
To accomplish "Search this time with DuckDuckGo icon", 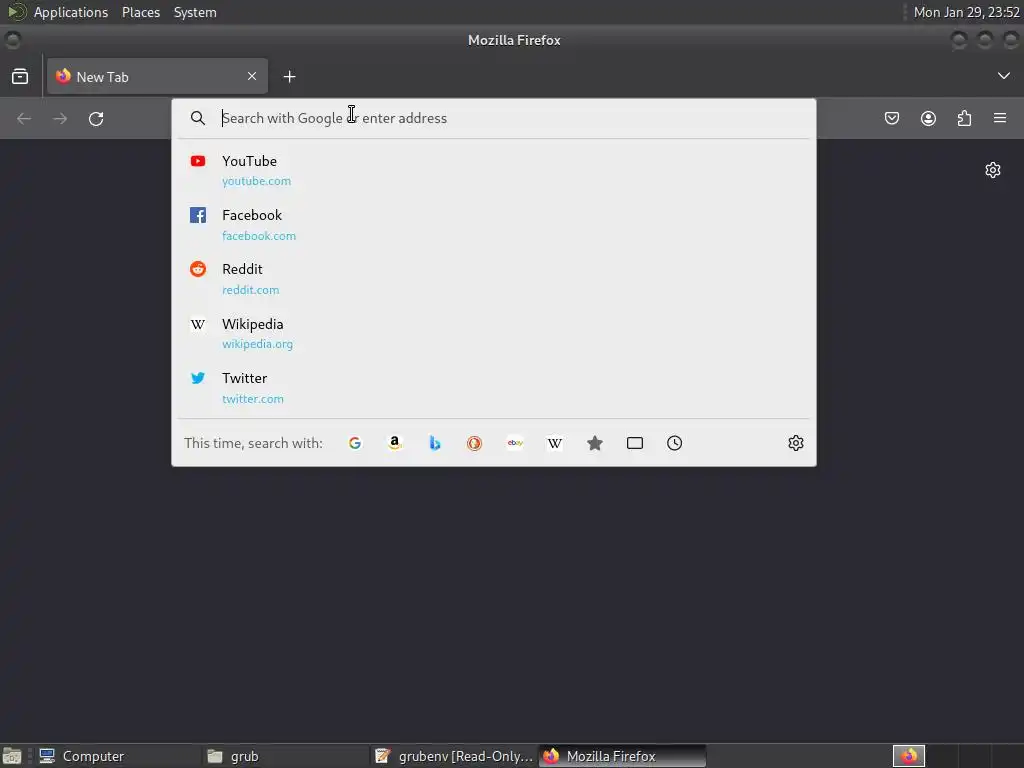I will tap(475, 443).
